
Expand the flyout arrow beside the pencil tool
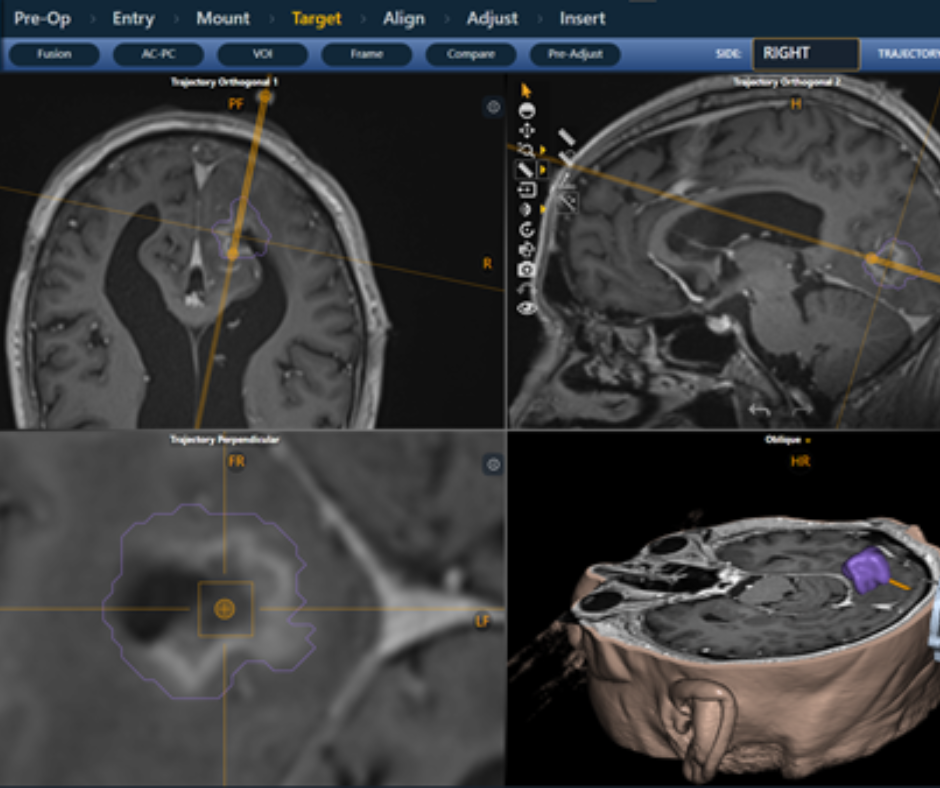point(542,169)
